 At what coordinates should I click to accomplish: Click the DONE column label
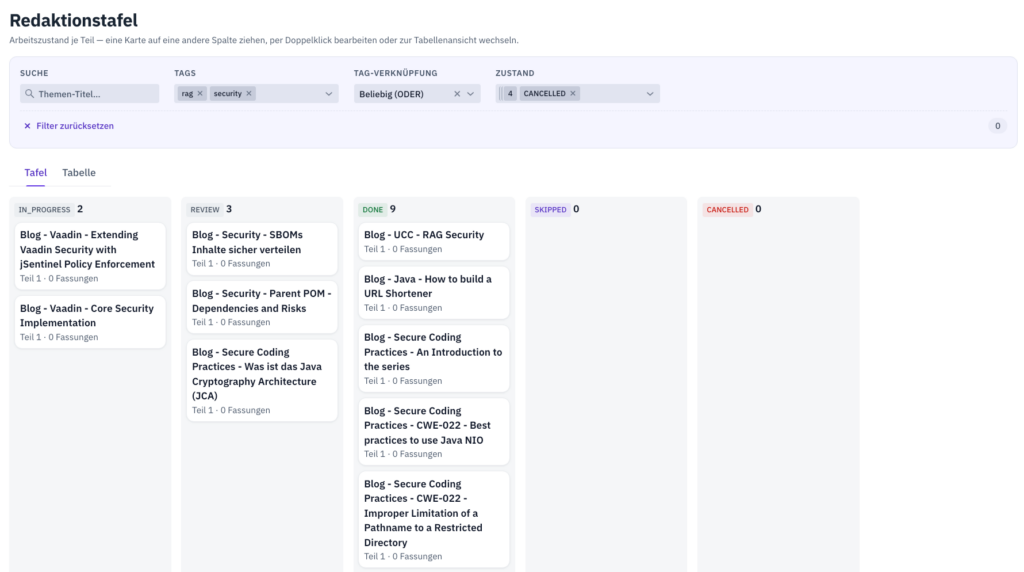[372, 210]
